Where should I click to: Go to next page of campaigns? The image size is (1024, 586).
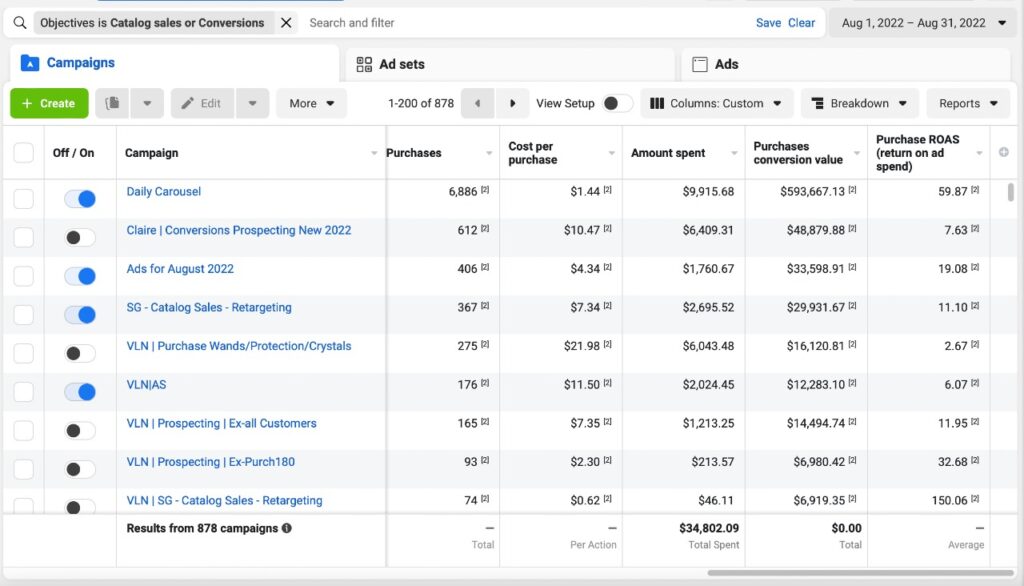[x=512, y=103]
